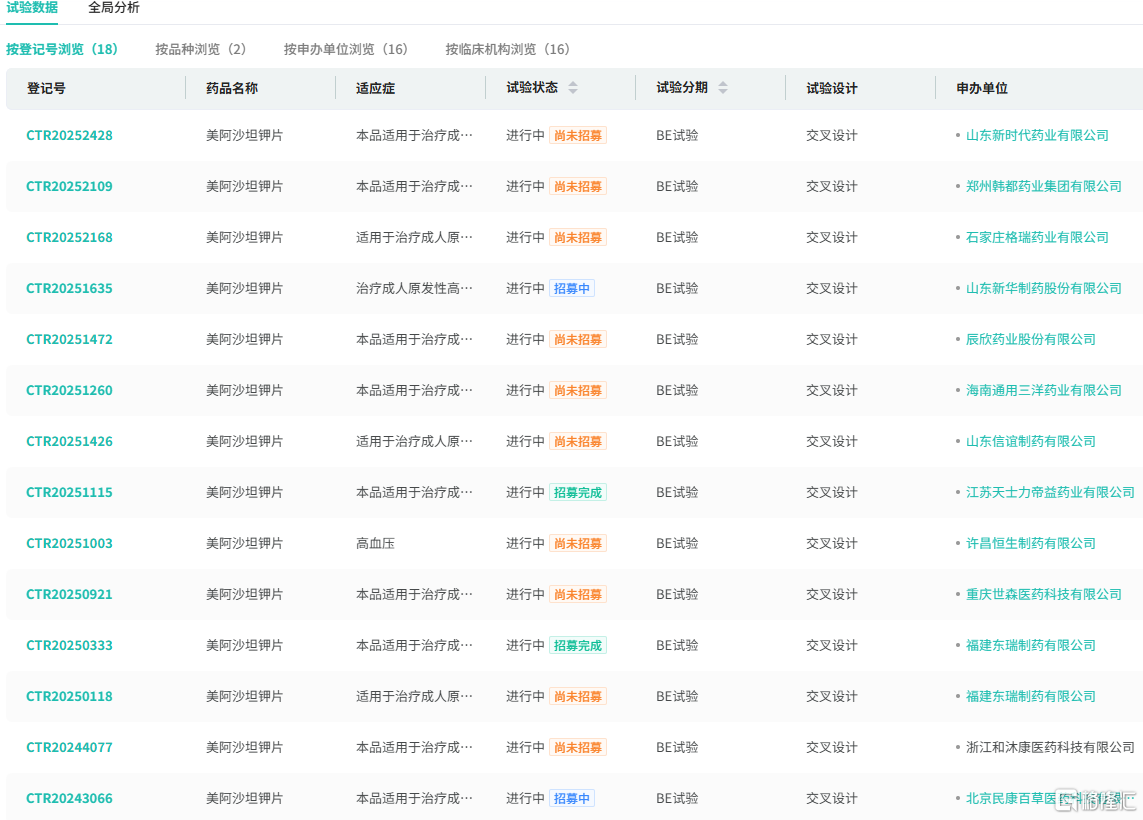1143x820 pixels.
Task: Open sponsor 山东新时代药业有限公司
Action: (1037, 136)
